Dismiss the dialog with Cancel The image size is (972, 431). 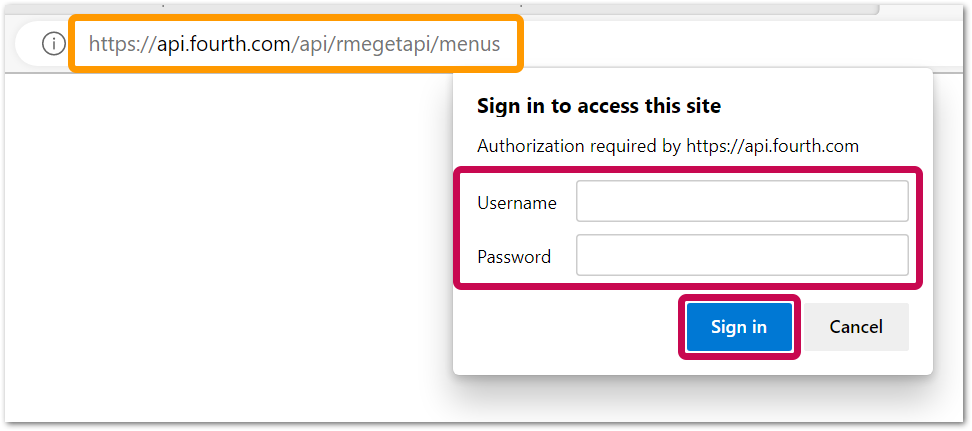[856, 327]
